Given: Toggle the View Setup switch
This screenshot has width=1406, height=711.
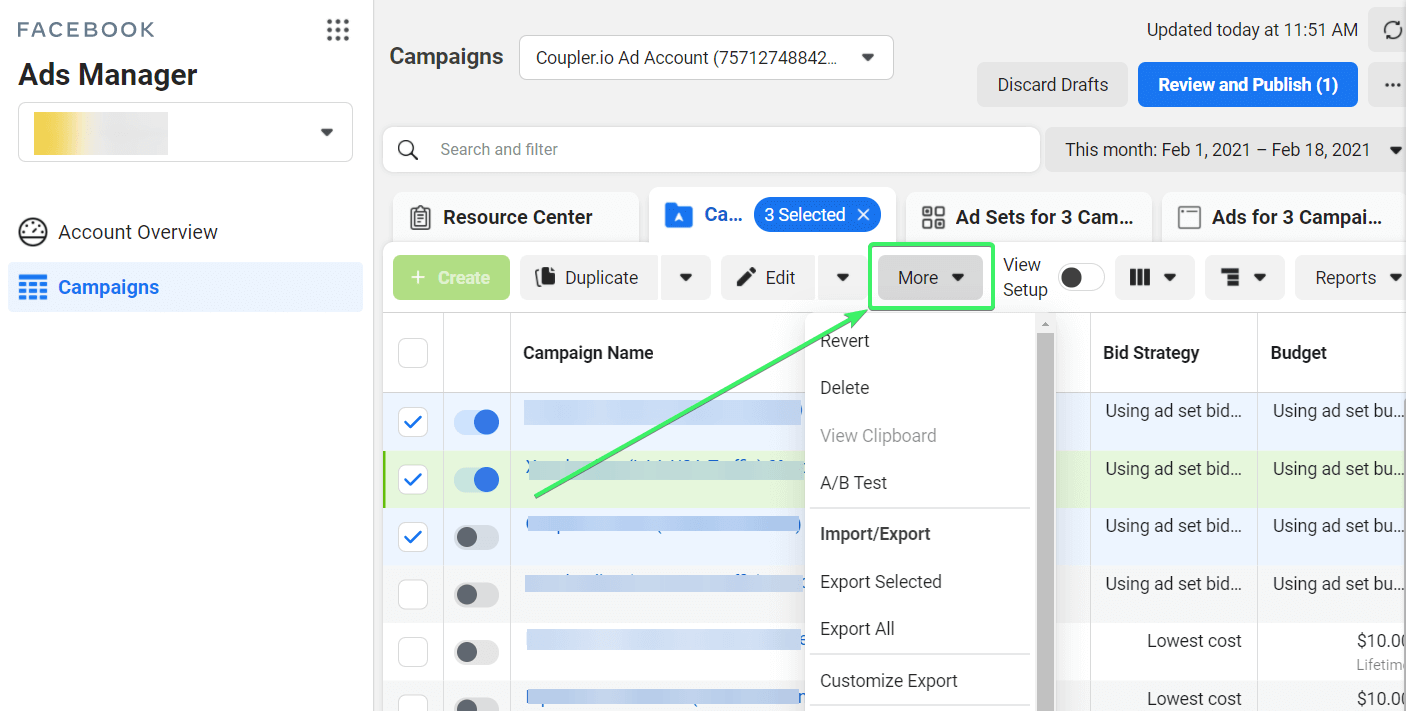Looking at the screenshot, I should click(x=1081, y=278).
